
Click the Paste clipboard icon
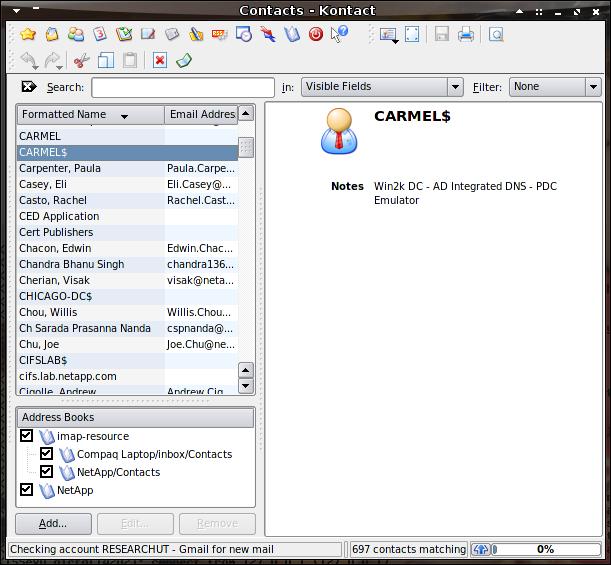coord(130,61)
